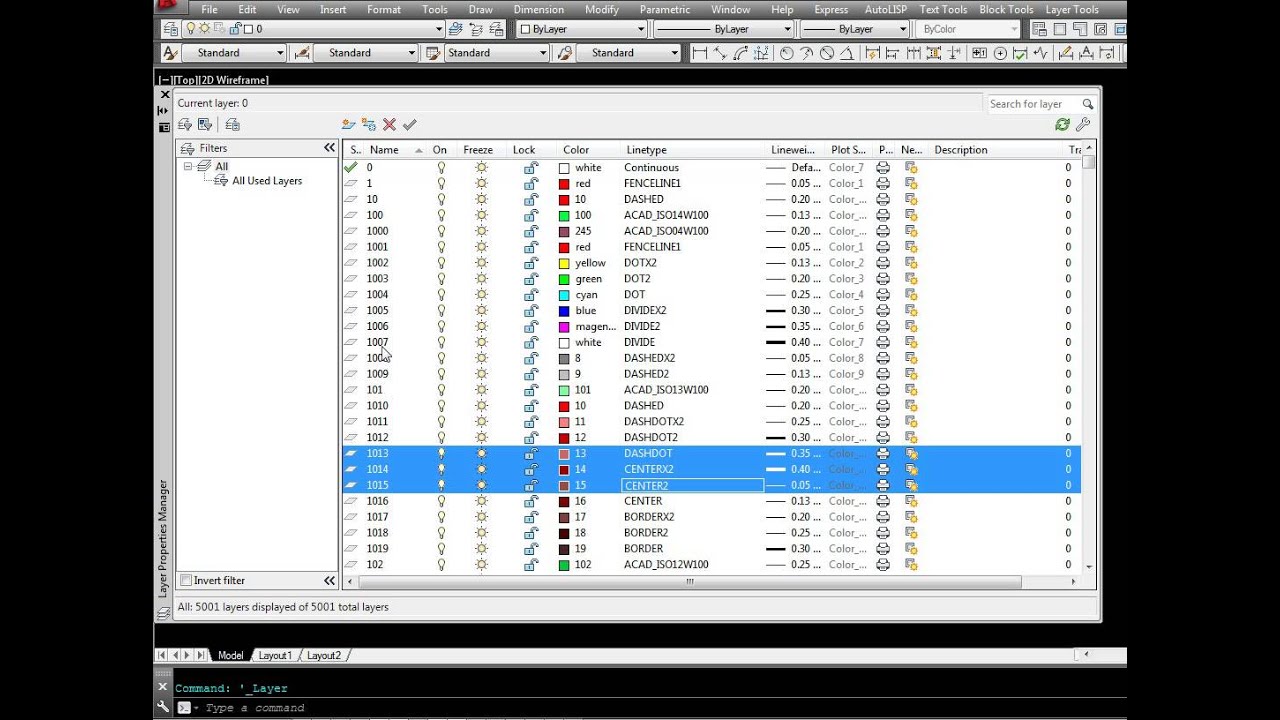
Task: Select the Arc Length dimension tool
Action: [x=741, y=53]
